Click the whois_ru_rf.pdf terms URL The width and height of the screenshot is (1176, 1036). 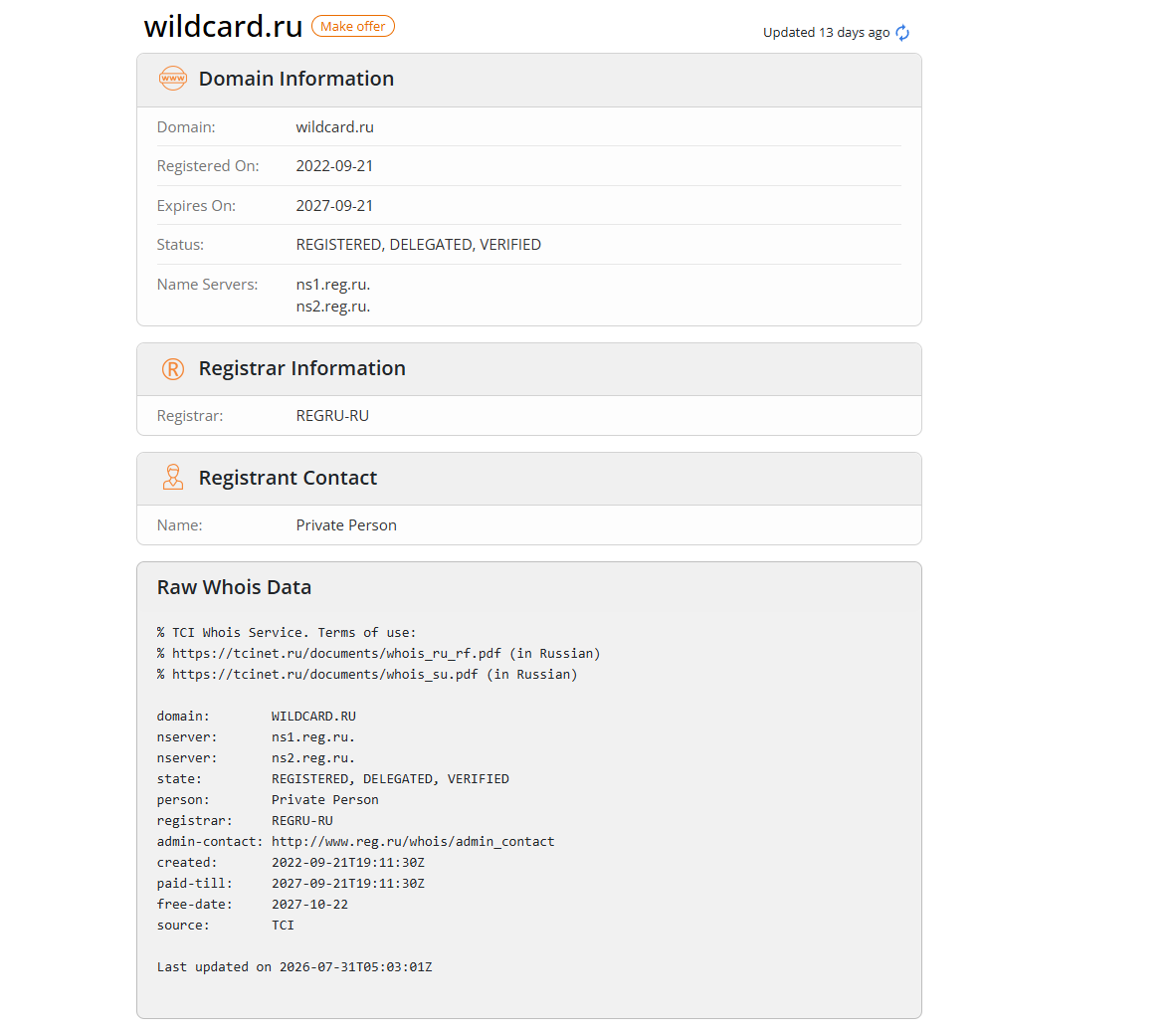(336, 654)
